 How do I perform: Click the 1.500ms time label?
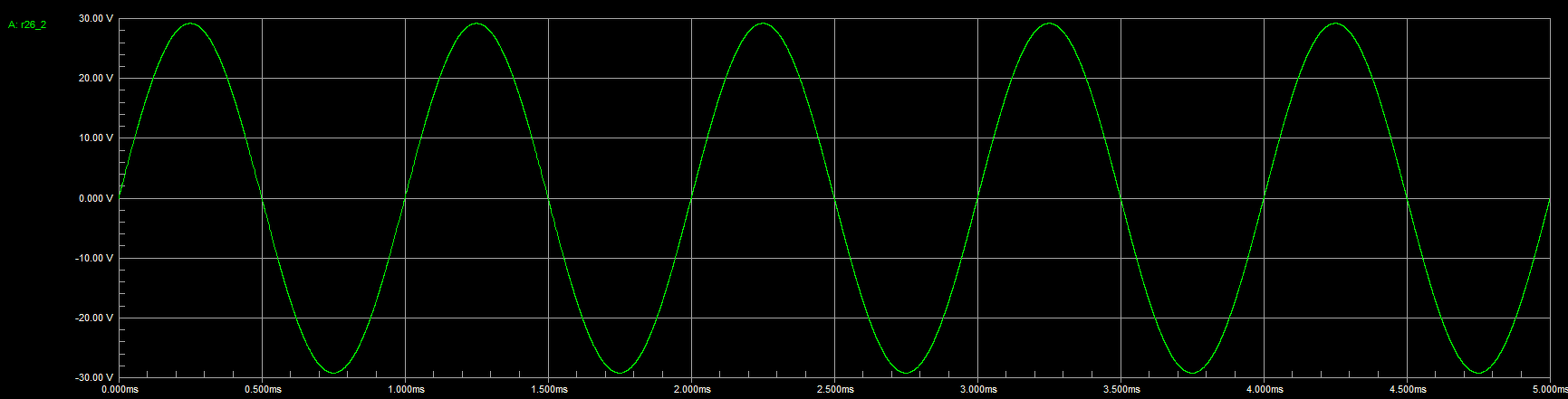point(549,390)
